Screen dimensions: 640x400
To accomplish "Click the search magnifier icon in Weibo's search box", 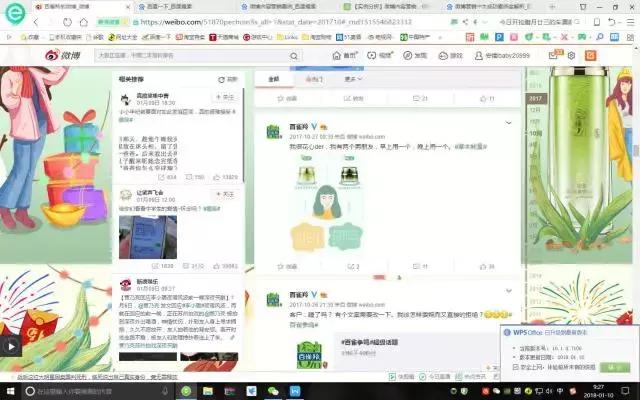I will 294,56.
